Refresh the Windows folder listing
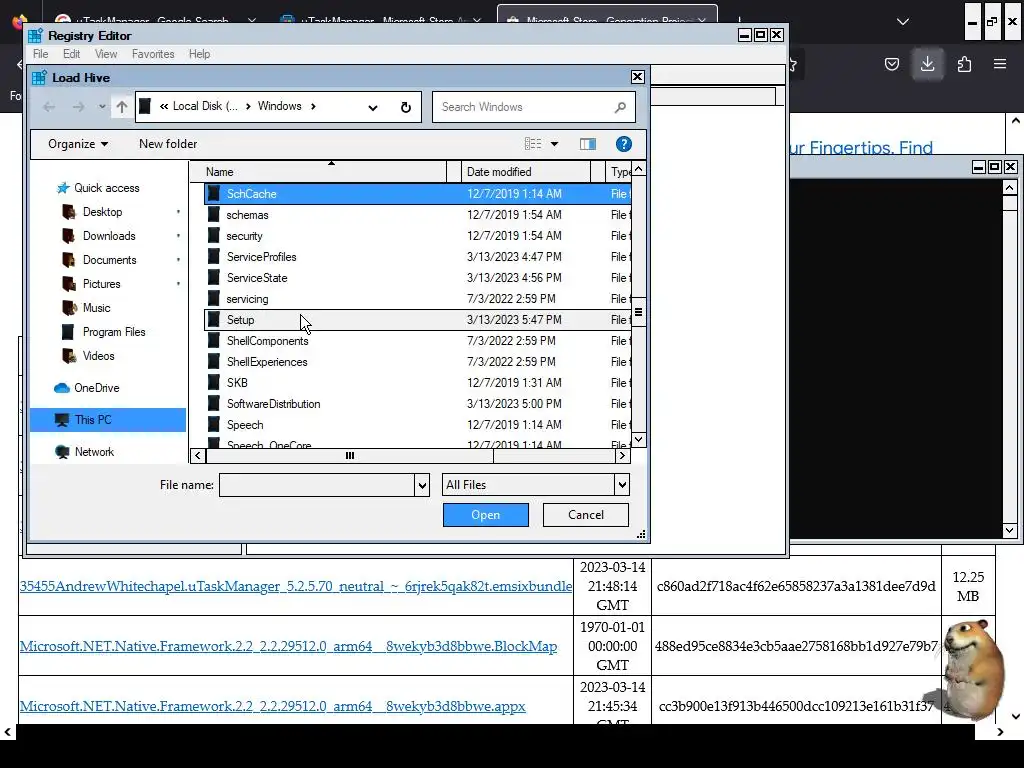 (x=406, y=107)
